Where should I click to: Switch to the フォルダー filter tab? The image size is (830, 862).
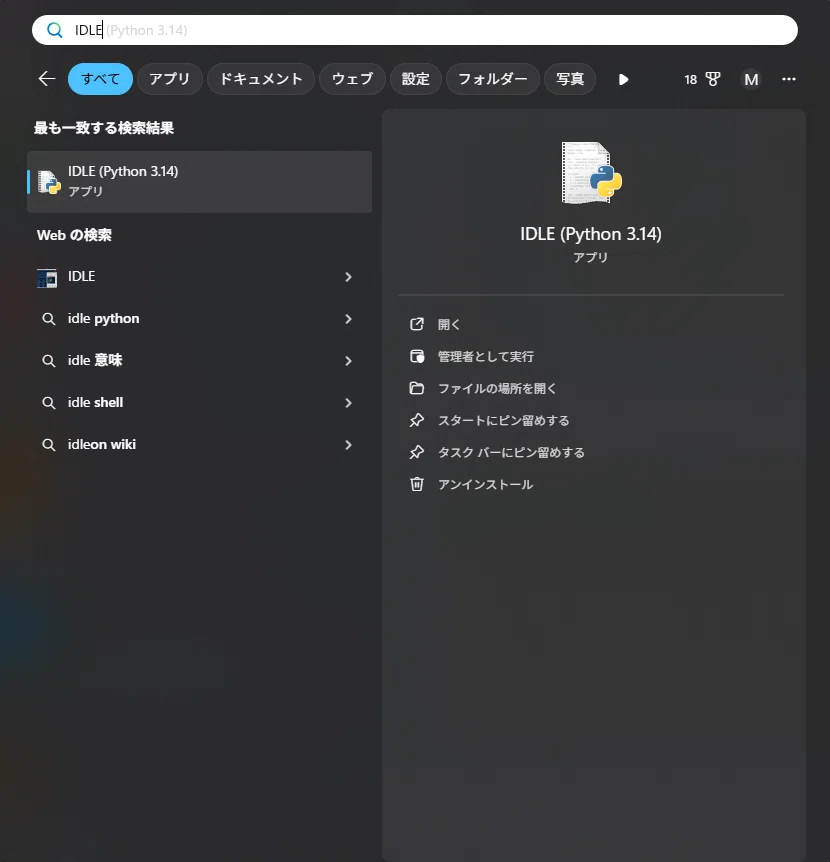(x=493, y=79)
